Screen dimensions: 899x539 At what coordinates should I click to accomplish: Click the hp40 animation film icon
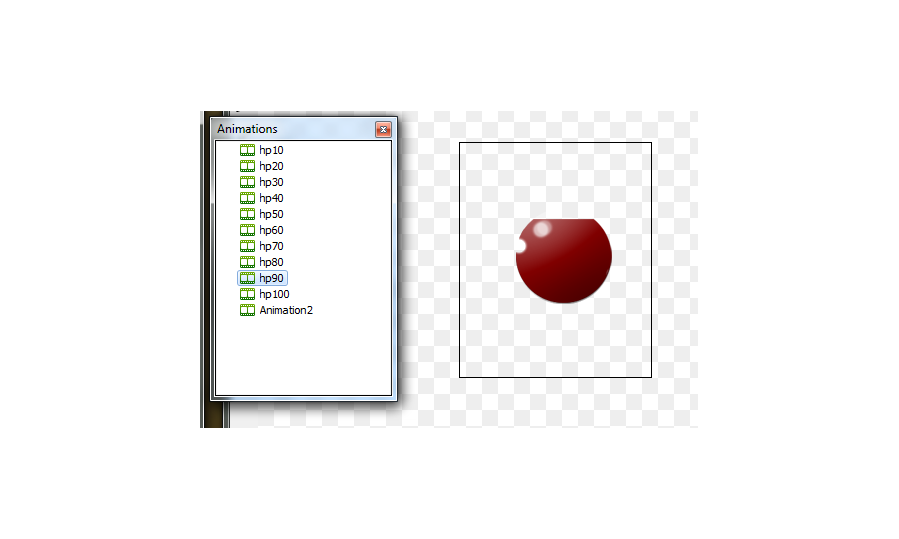click(247, 198)
